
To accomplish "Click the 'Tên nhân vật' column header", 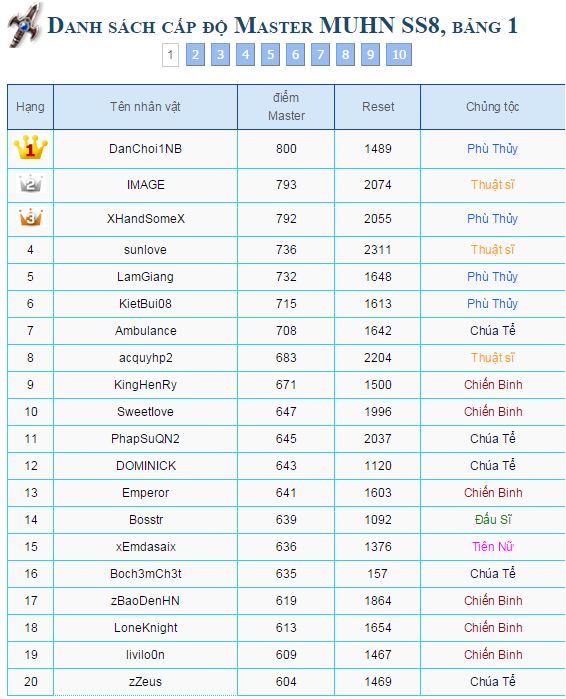I will click(x=145, y=107).
